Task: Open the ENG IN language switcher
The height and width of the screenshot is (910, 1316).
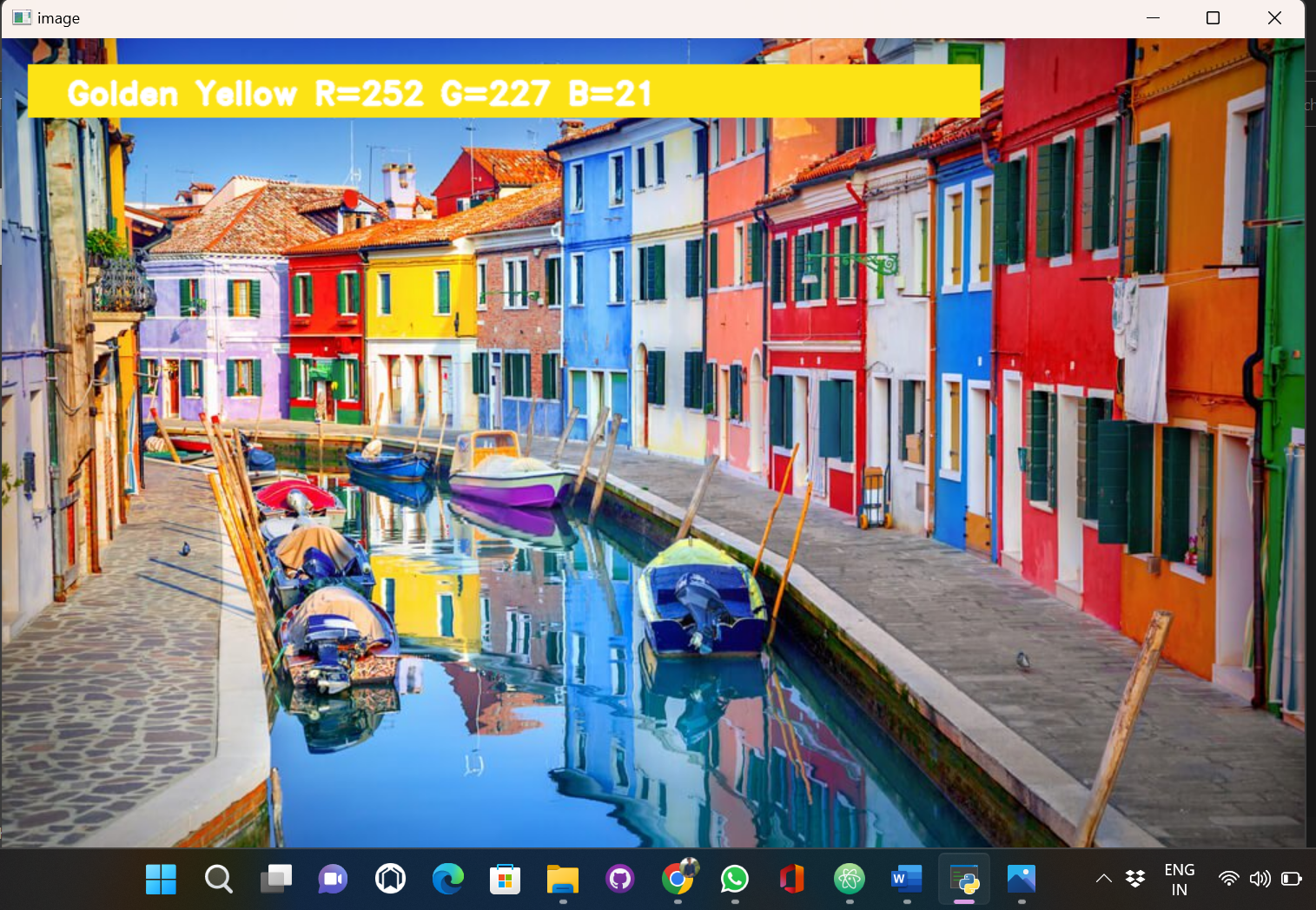Action: 1180,879
